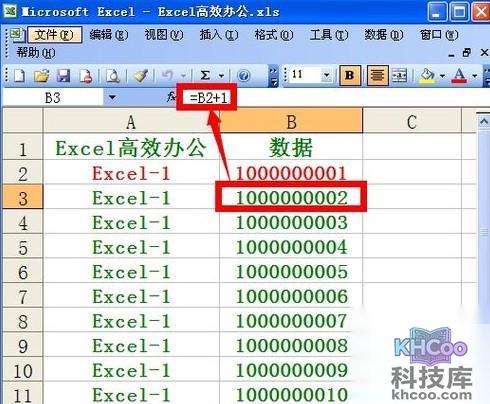Select column C header
490x404 pixels.
click(x=412, y=121)
